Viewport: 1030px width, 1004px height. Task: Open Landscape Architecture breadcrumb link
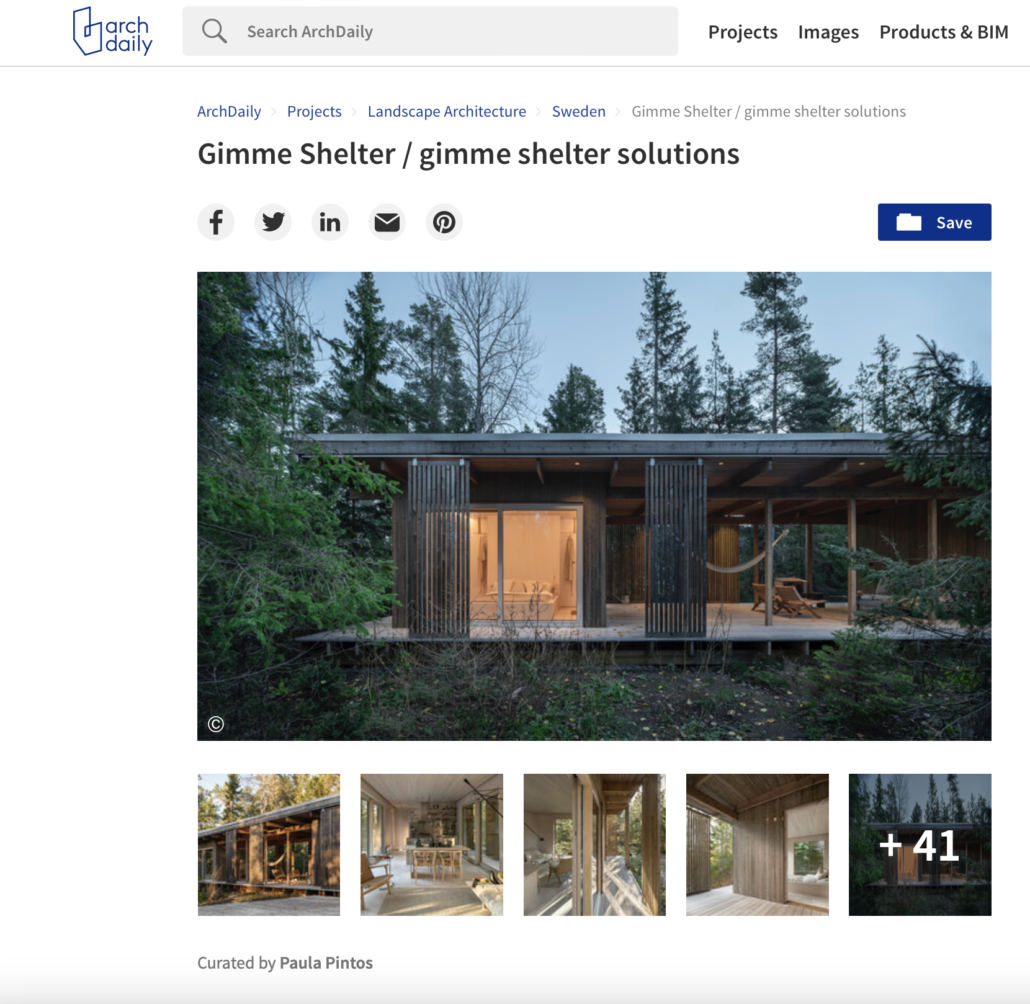coord(447,112)
